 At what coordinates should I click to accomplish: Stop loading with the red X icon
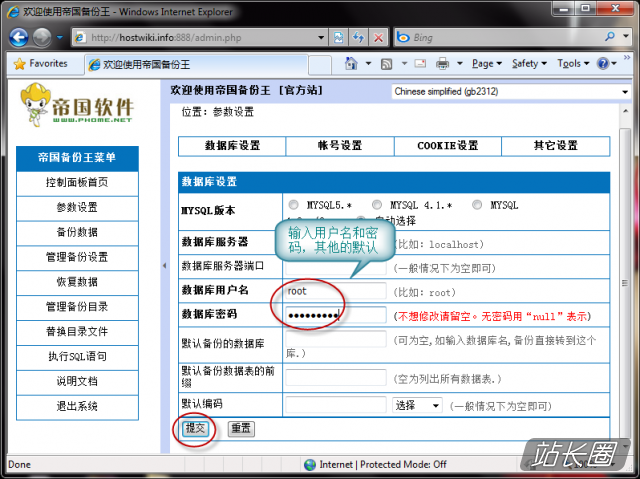click(378, 38)
